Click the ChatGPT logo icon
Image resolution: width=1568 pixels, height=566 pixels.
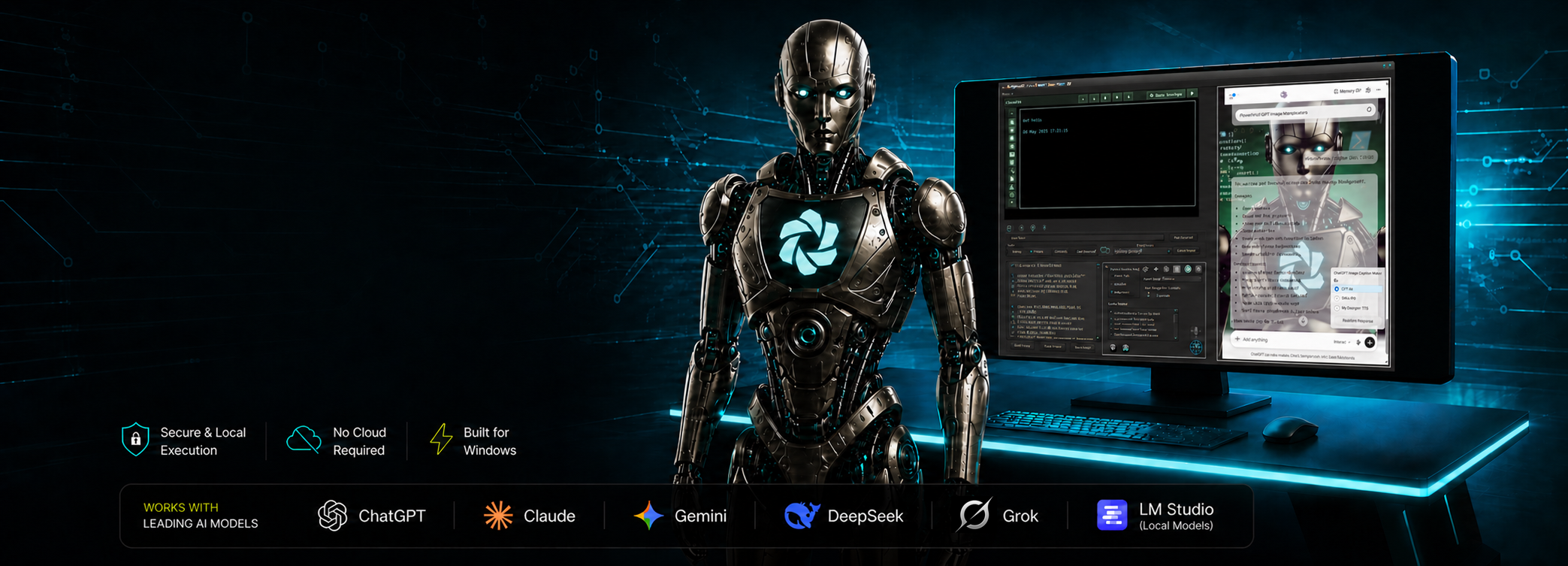(x=332, y=516)
